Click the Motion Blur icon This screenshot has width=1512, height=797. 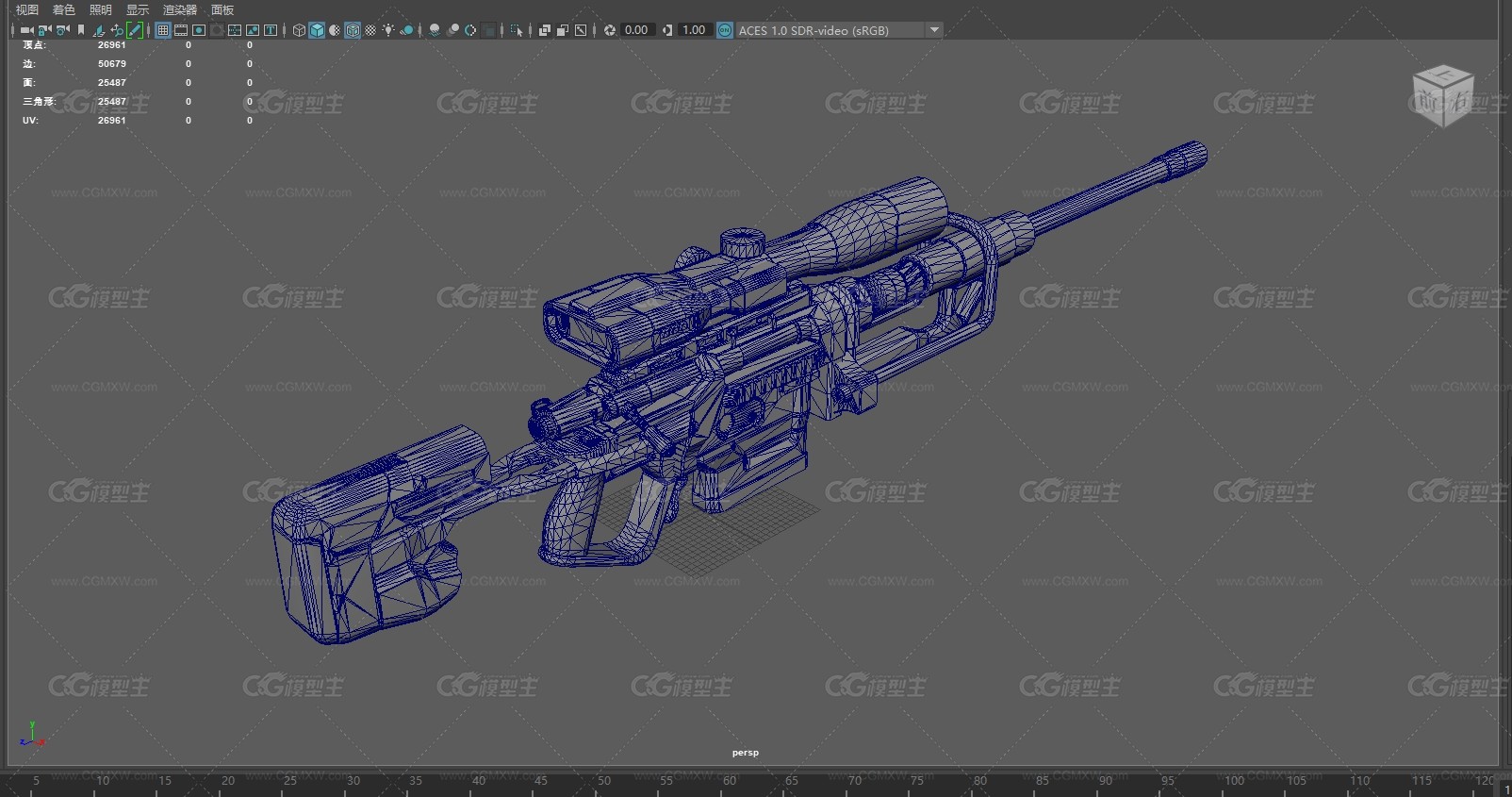(453, 30)
